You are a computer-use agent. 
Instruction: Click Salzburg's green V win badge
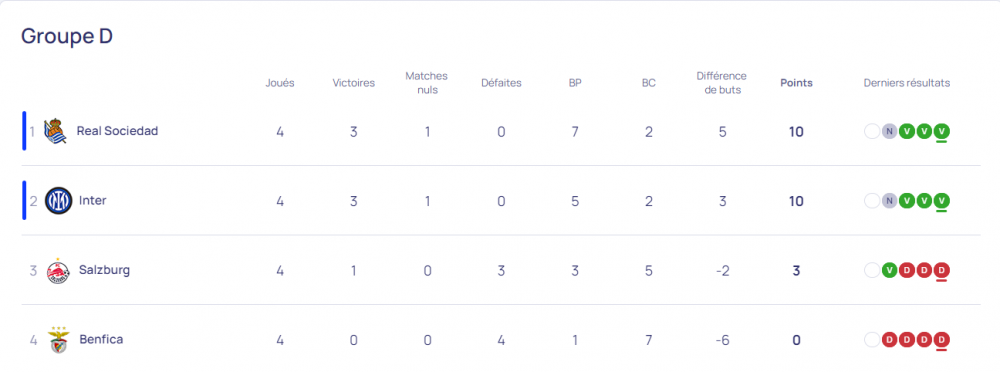[889, 271]
